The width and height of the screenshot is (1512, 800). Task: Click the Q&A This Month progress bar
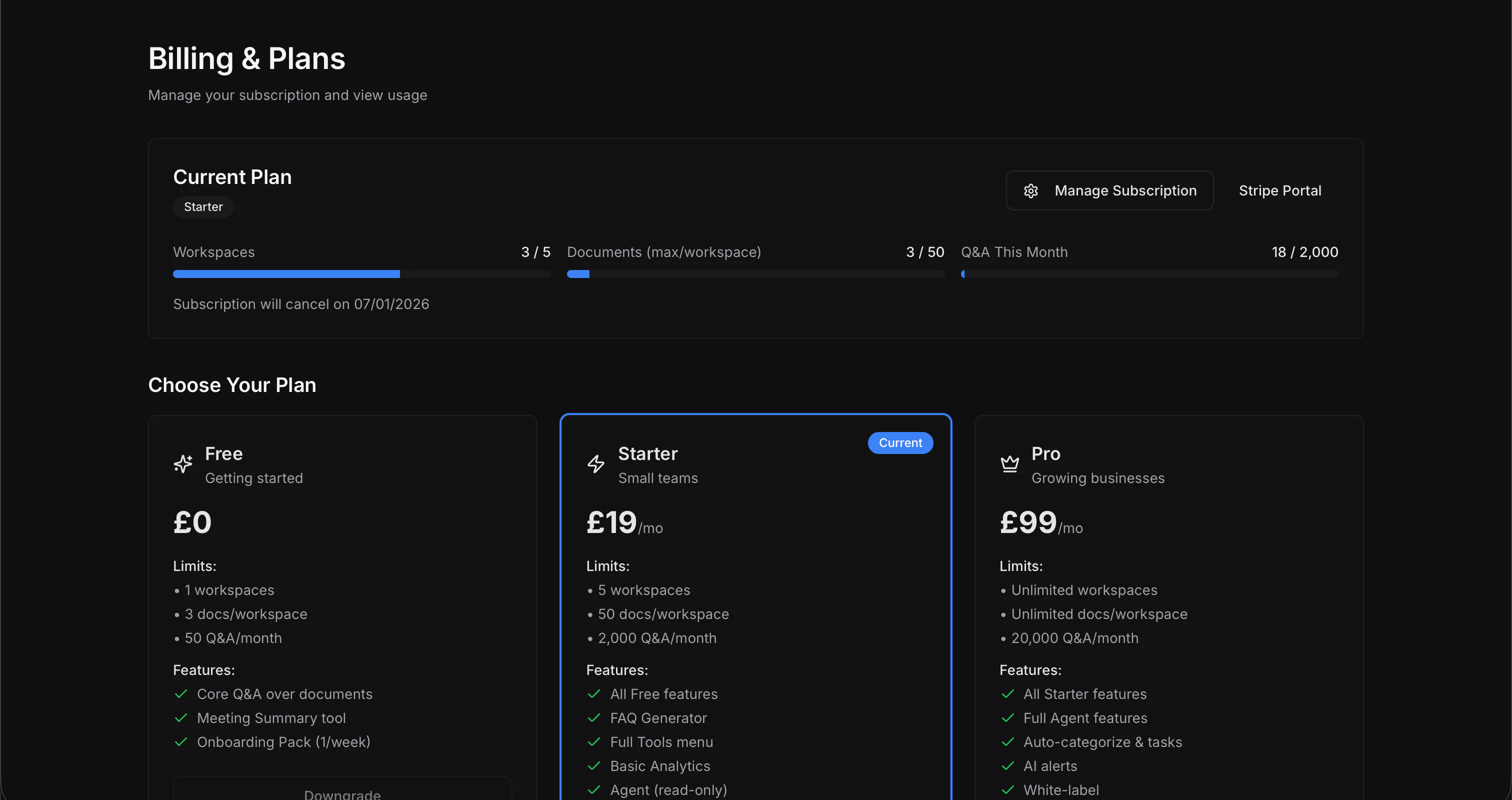click(1149, 274)
